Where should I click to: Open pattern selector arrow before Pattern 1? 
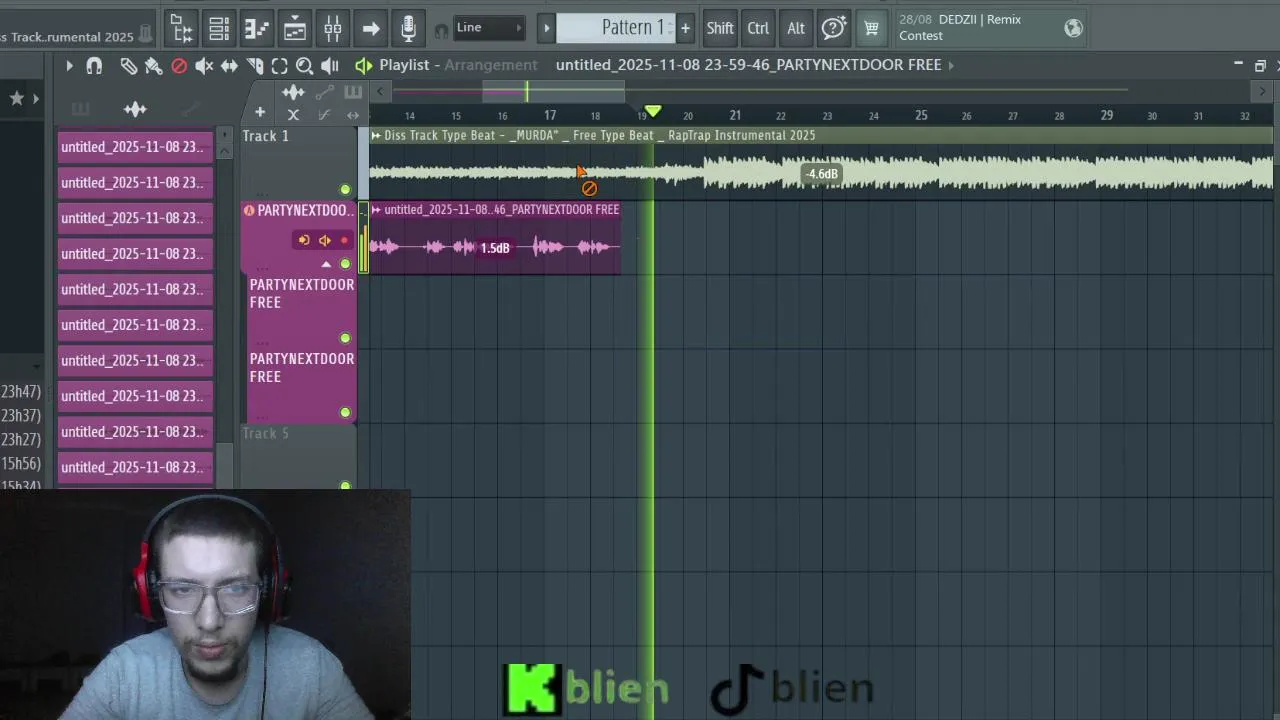(x=546, y=28)
